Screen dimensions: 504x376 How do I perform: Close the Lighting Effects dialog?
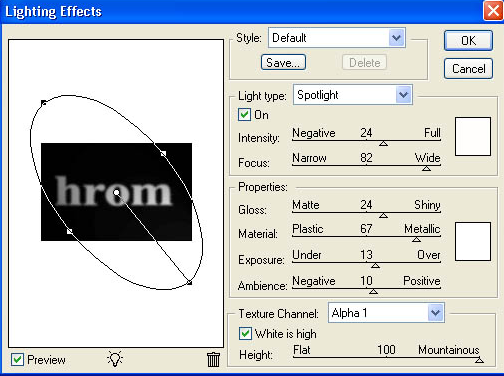[493, 11]
